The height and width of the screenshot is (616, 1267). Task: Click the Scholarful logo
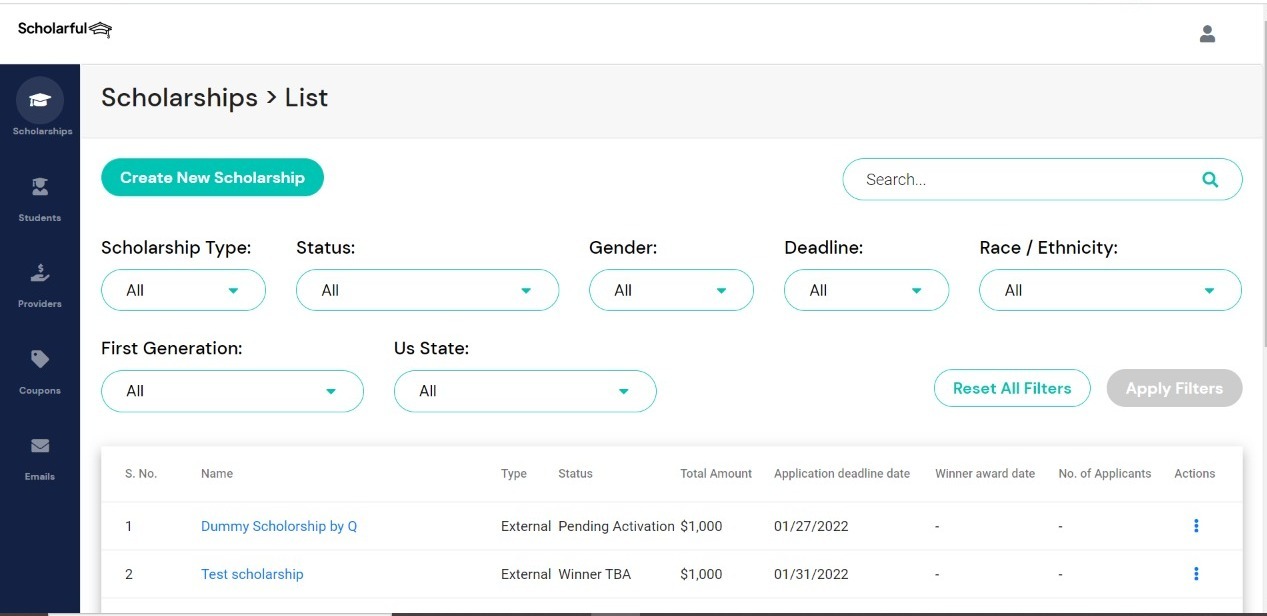(64, 29)
